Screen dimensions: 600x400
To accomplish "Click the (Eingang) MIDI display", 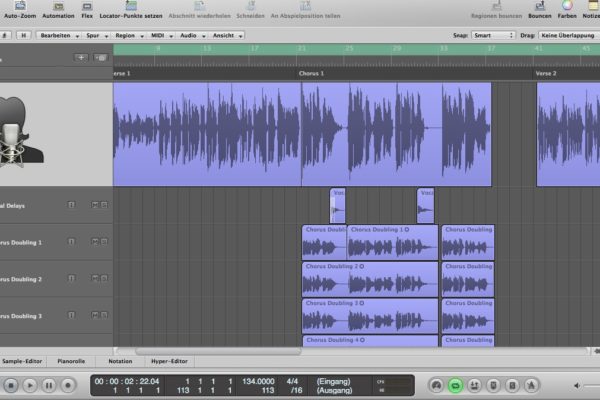I will (333, 381).
